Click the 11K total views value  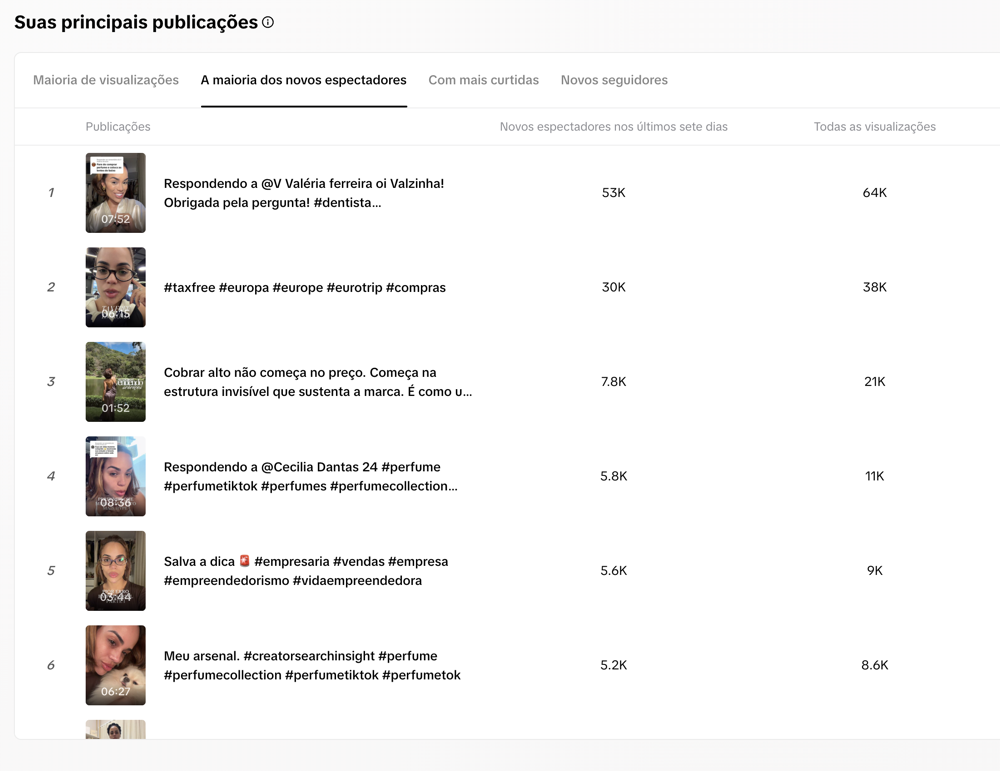click(x=874, y=476)
